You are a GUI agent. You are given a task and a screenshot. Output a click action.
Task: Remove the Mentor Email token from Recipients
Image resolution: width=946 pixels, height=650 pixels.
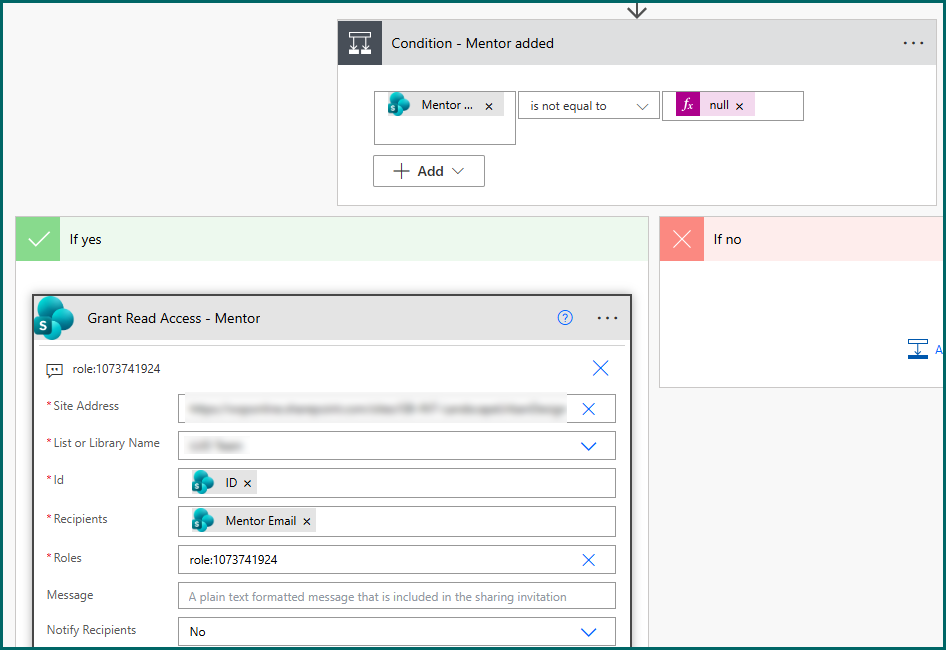306,521
